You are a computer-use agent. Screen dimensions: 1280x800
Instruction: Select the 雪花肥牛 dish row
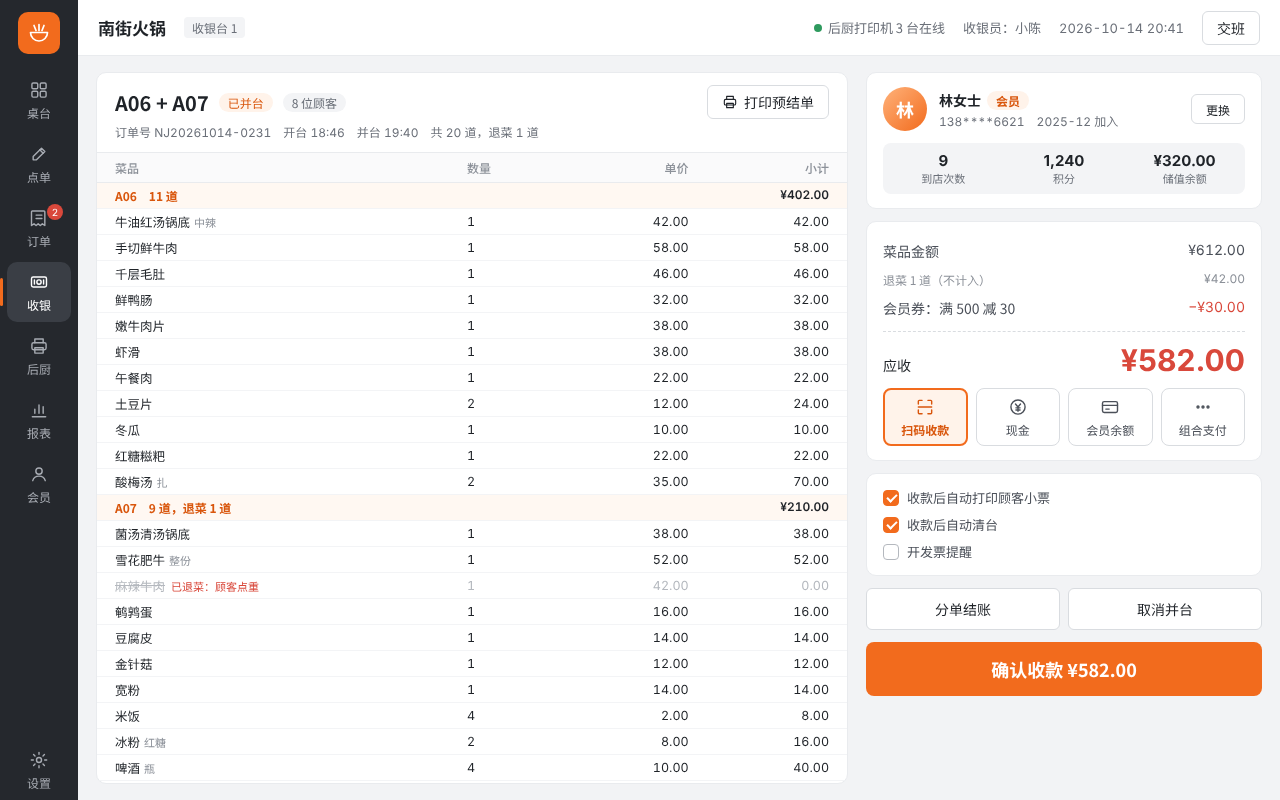tap(472, 560)
